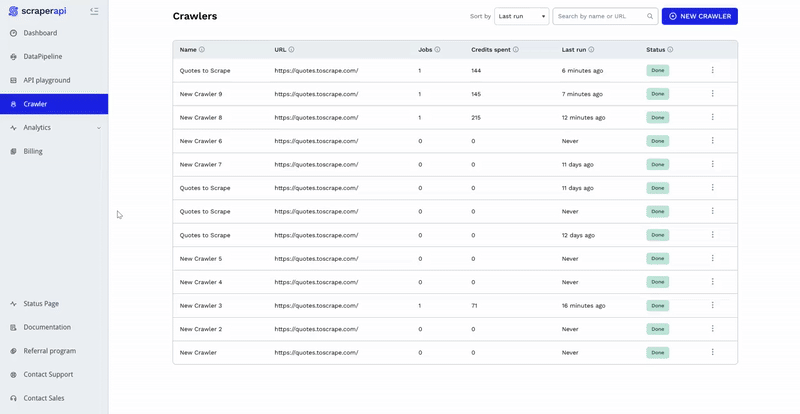Viewport: 800px width, 414px height.
Task: Click info icon beside Status header
Action: click(x=670, y=49)
